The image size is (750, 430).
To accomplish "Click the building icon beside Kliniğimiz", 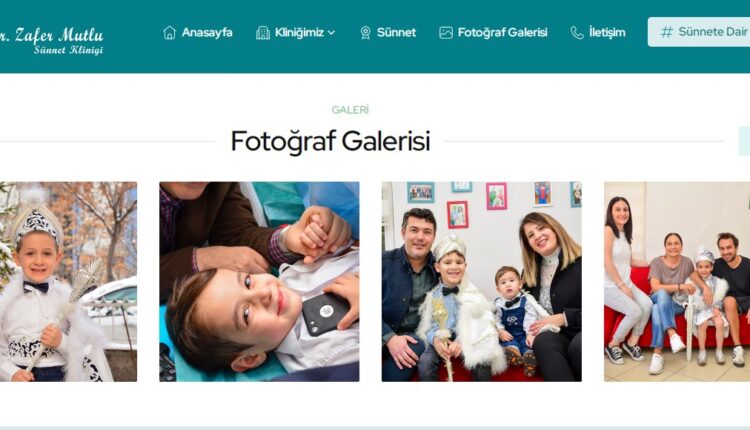I will (x=263, y=33).
